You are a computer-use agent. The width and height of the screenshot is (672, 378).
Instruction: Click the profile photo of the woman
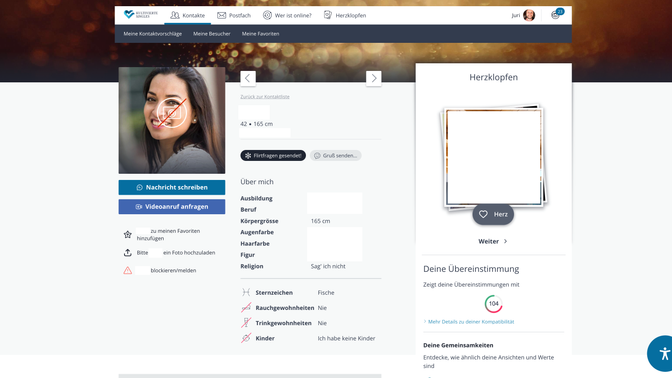pyautogui.click(x=172, y=120)
